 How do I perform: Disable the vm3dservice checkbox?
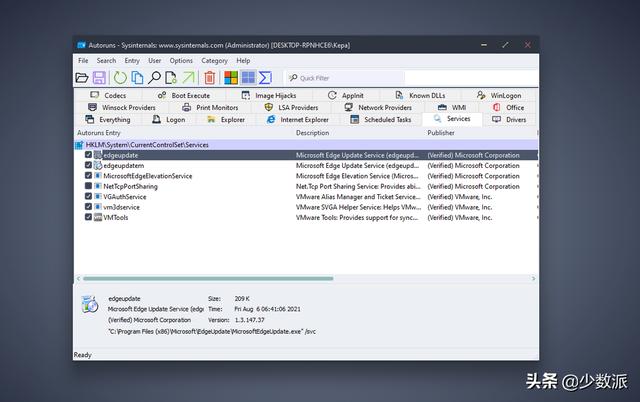coord(88,207)
